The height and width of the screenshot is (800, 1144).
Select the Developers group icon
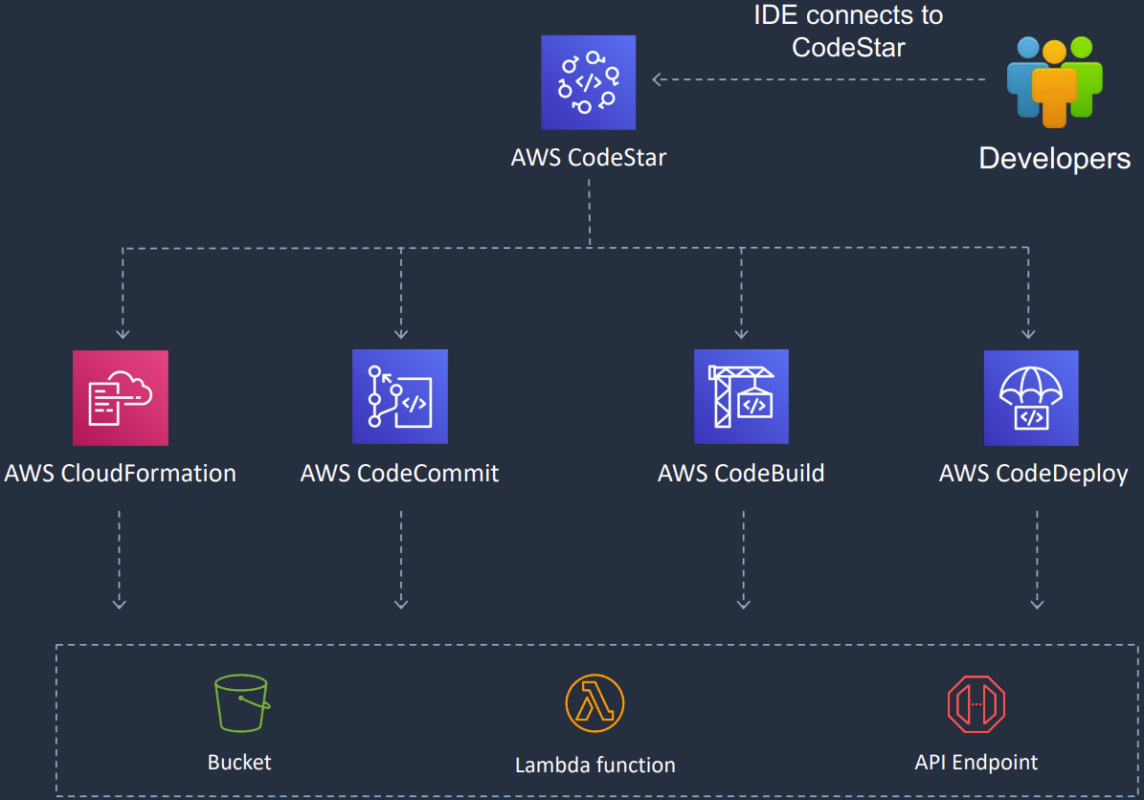click(1054, 81)
